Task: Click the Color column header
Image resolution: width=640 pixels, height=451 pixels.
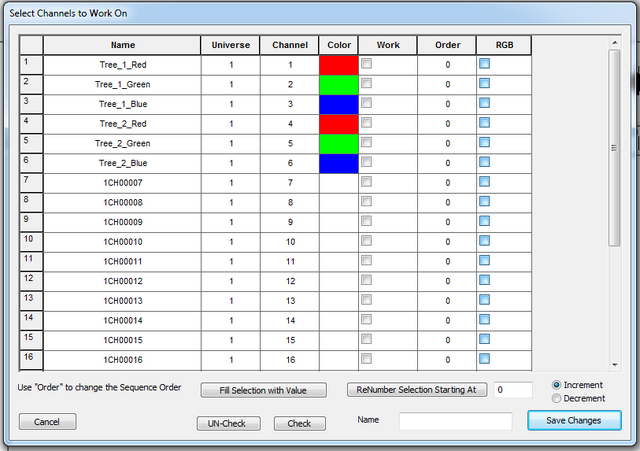Action: point(339,45)
